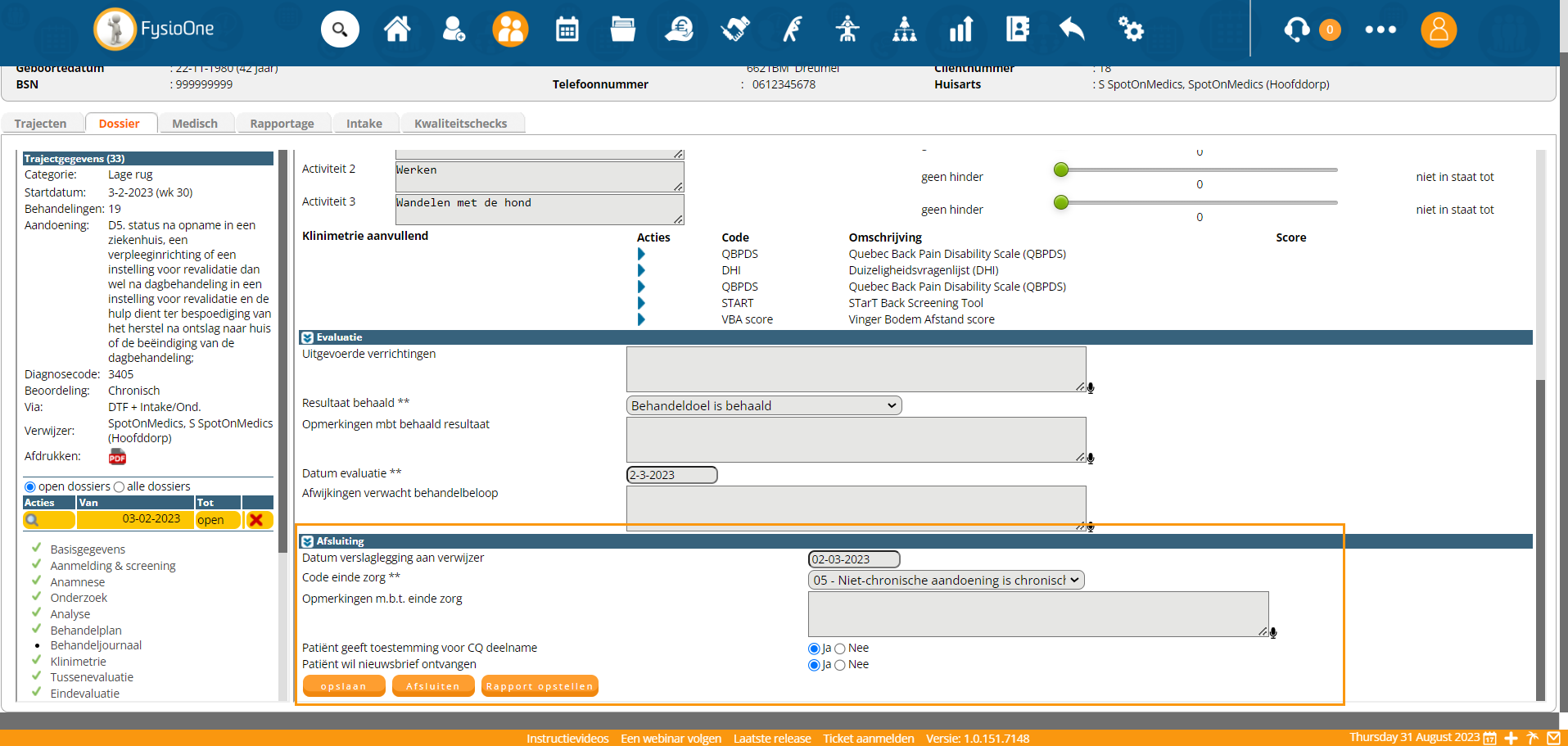Click the euro invoicing icon
The height and width of the screenshot is (746, 1568).
point(679,29)
